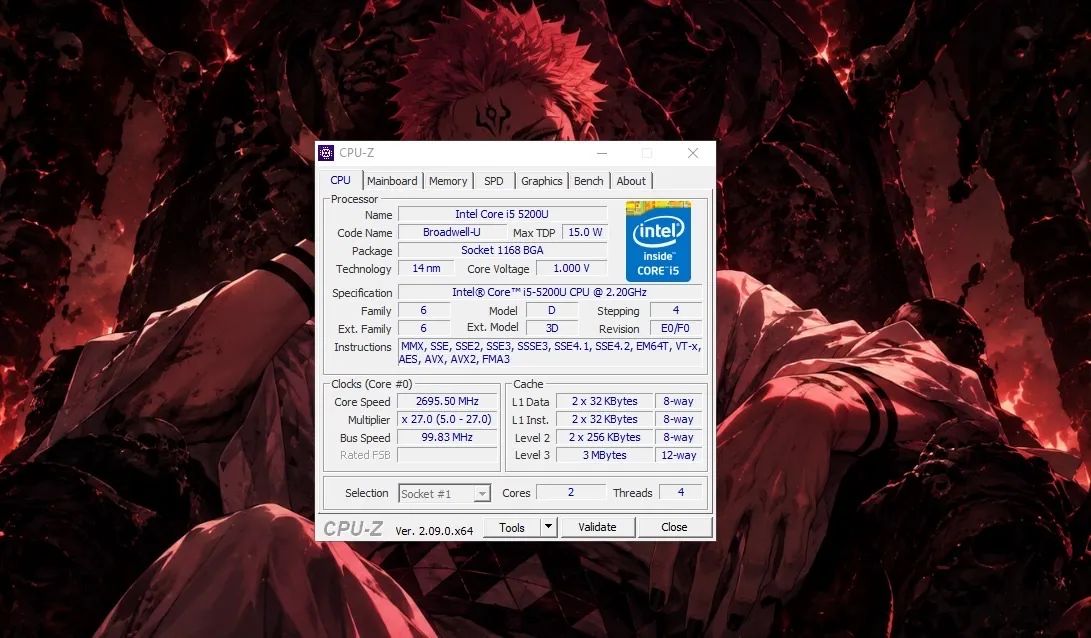Click the CPU-Z title bar text
This screenshot has width=1091, height=638.
coord(356,153)
